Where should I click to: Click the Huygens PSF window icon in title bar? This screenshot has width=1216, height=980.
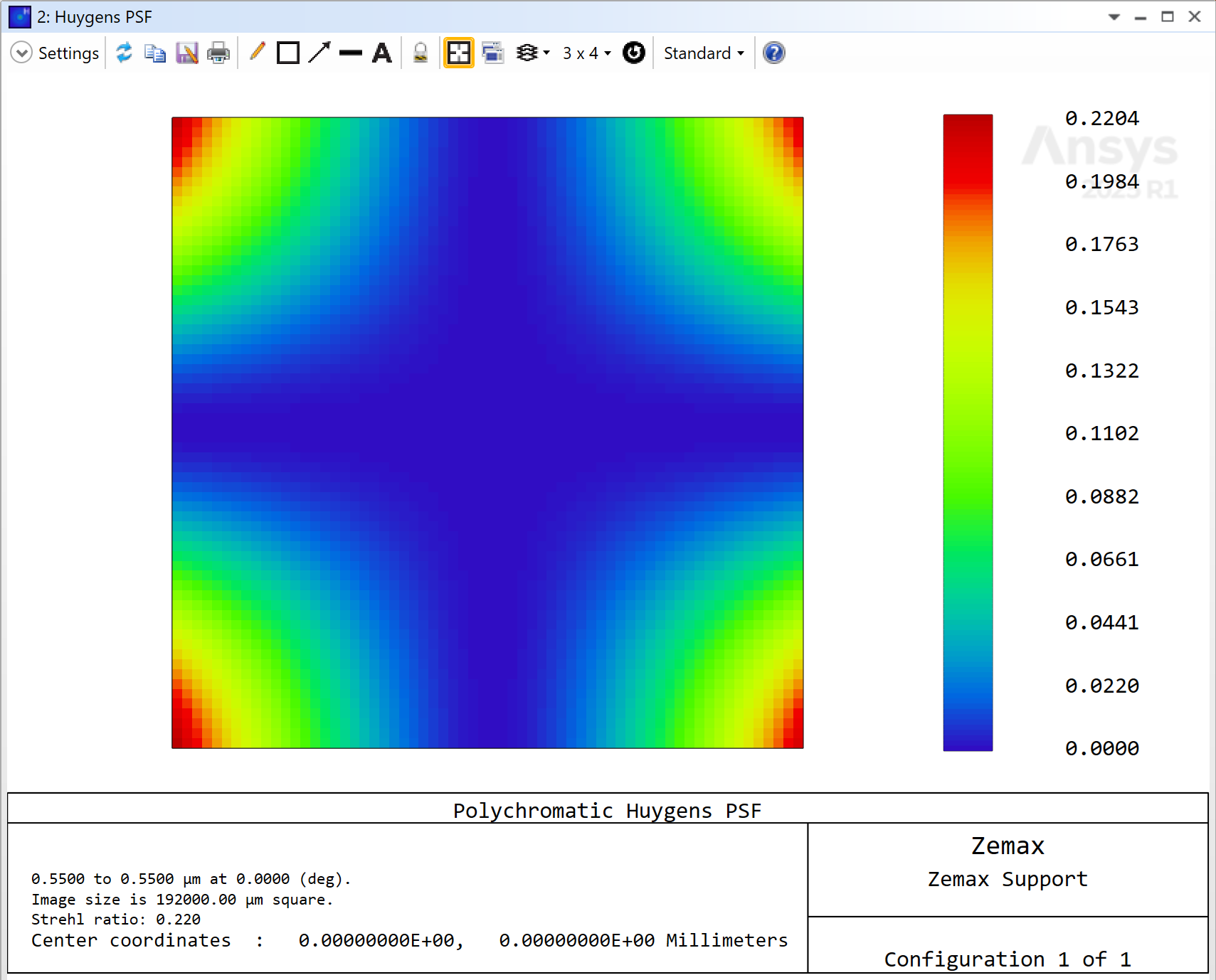(x=20, y=16)
